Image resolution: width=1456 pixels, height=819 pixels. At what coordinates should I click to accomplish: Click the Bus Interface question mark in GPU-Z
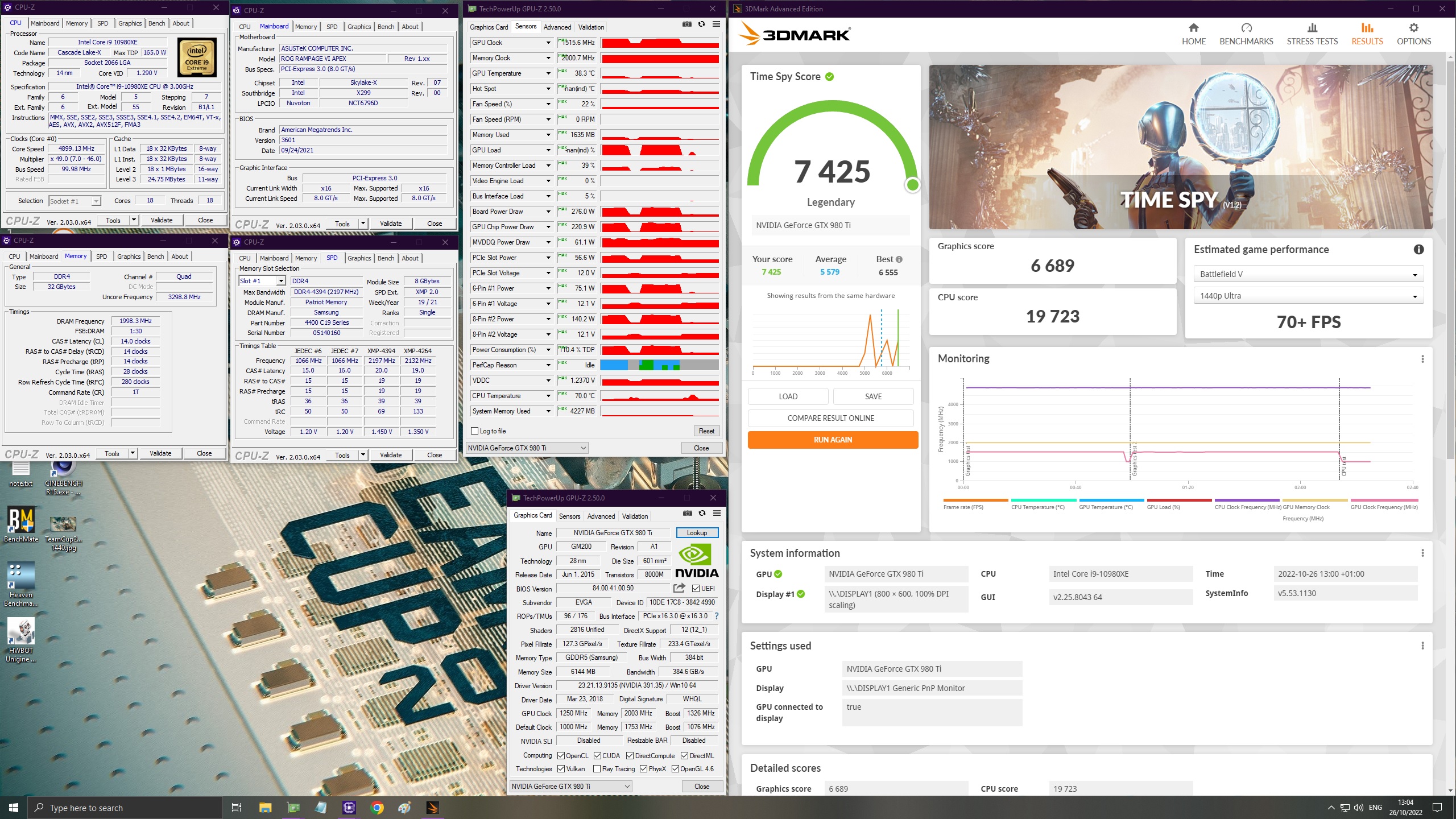pyautogui.click(x=716, y=616)
